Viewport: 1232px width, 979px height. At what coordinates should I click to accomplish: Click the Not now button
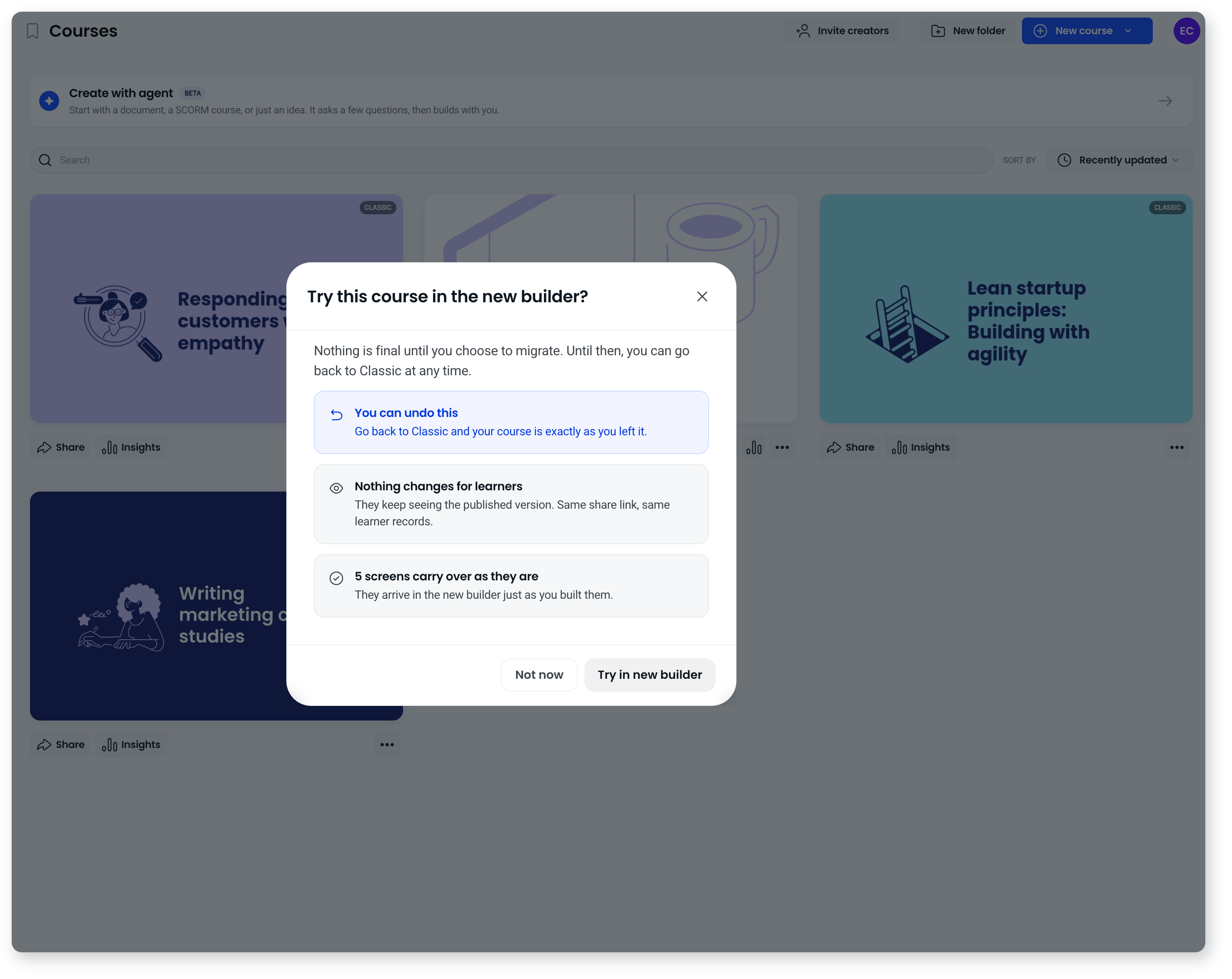click(539, 674)
